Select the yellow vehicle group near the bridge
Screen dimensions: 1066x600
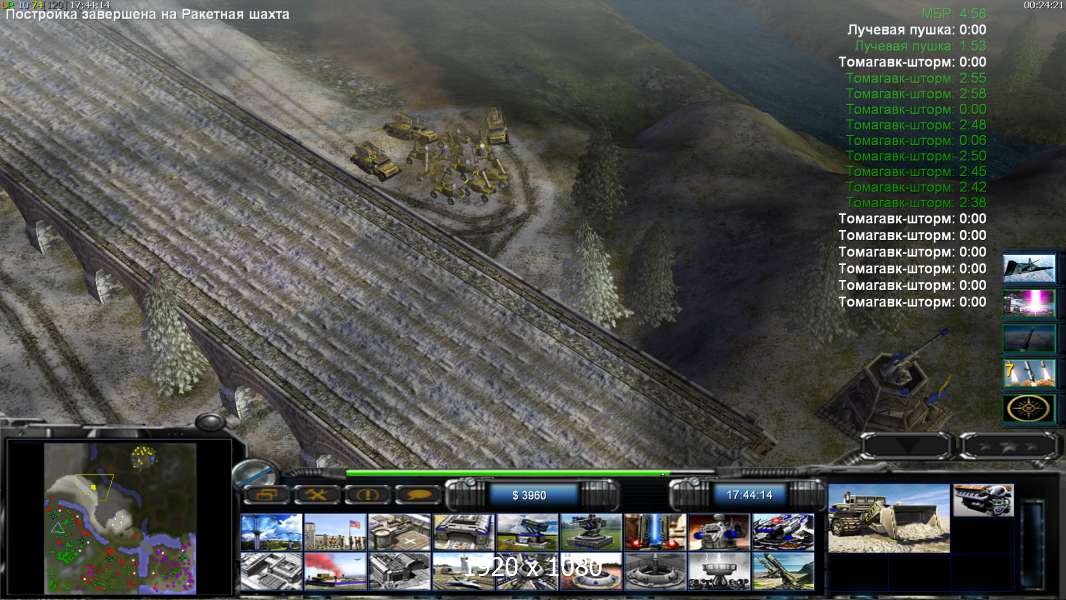432,157
